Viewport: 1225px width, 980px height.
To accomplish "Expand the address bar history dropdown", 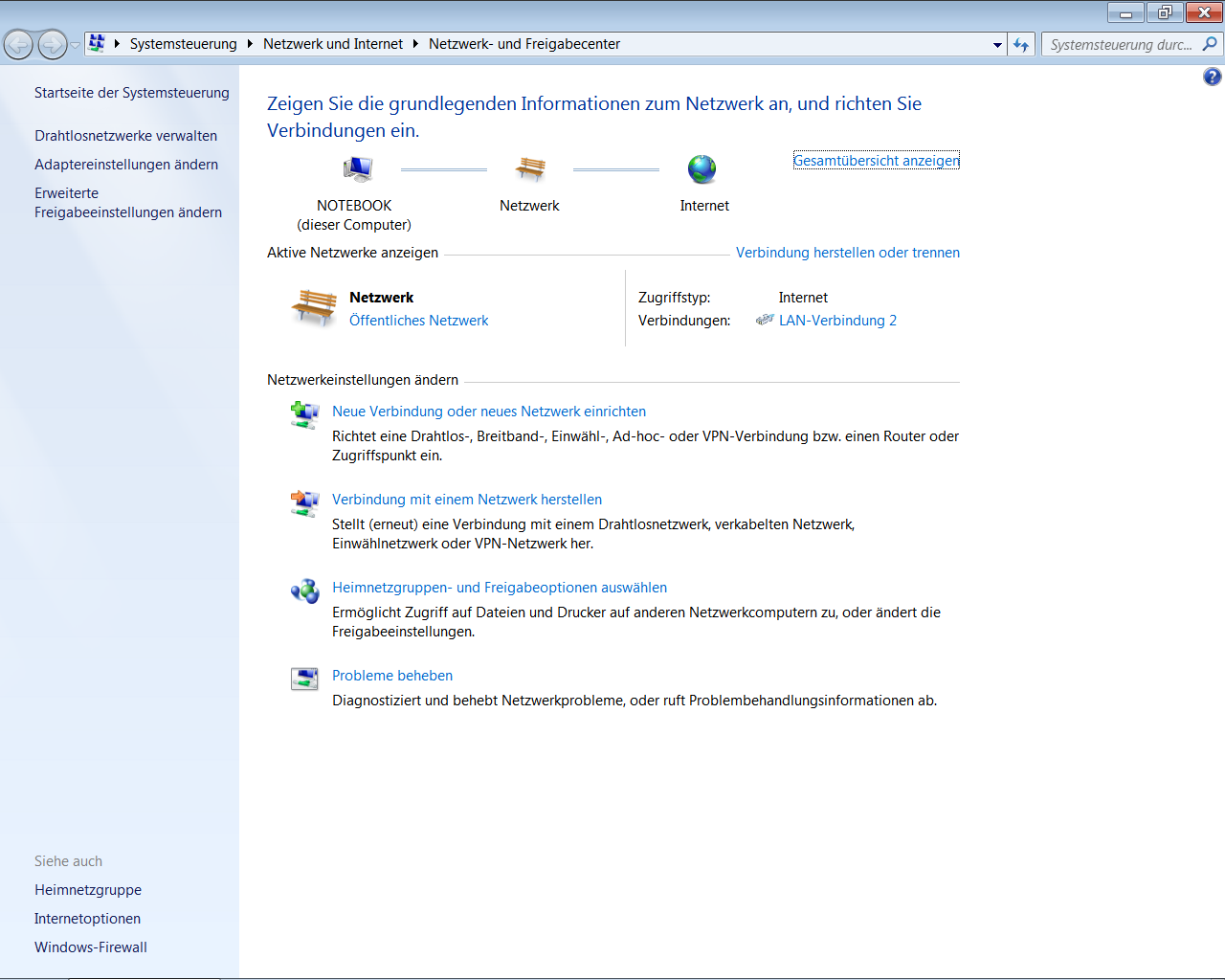I will point(997,44).
